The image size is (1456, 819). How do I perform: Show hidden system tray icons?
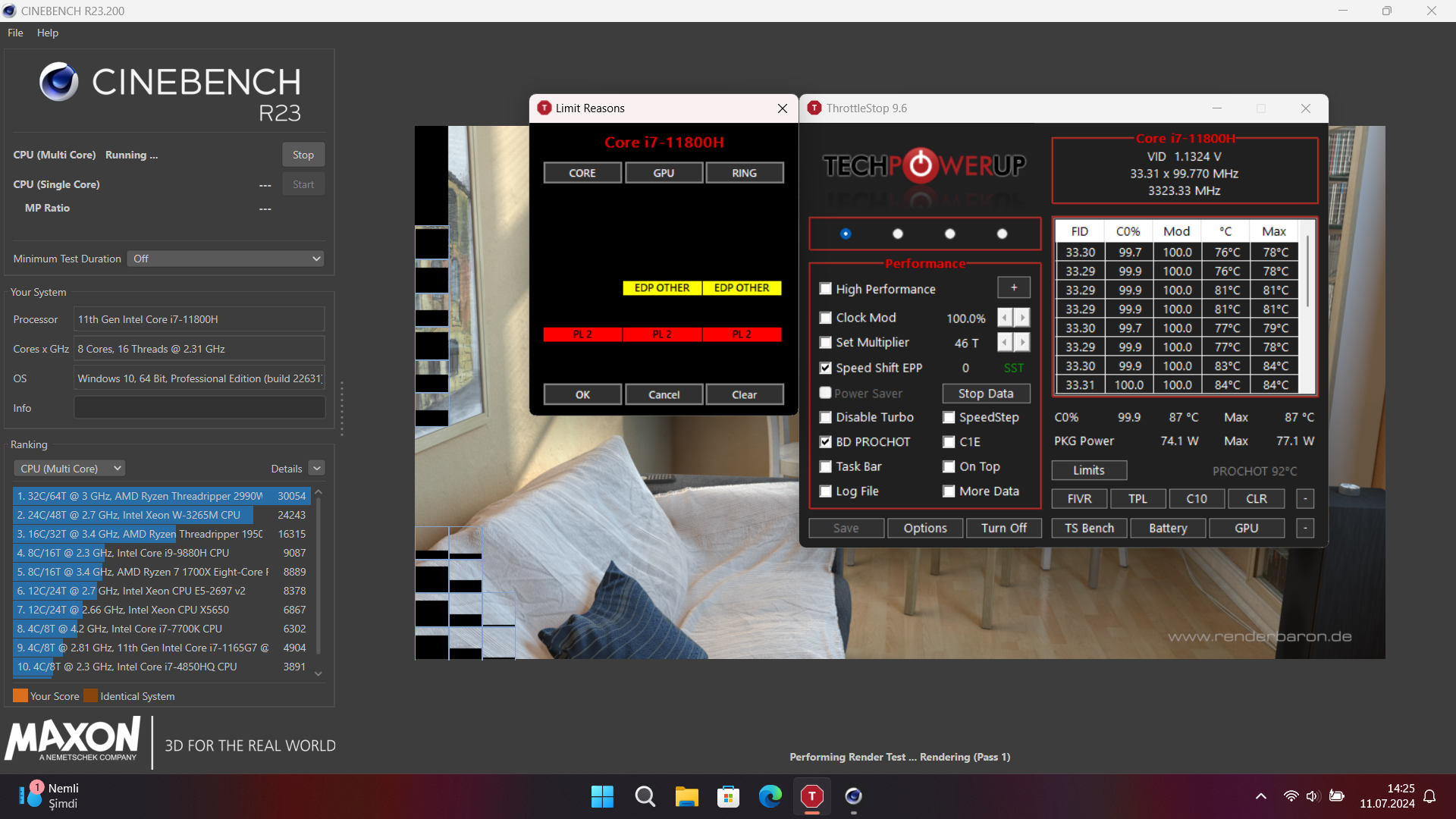pyautogui.click(x=1260, y=796)
